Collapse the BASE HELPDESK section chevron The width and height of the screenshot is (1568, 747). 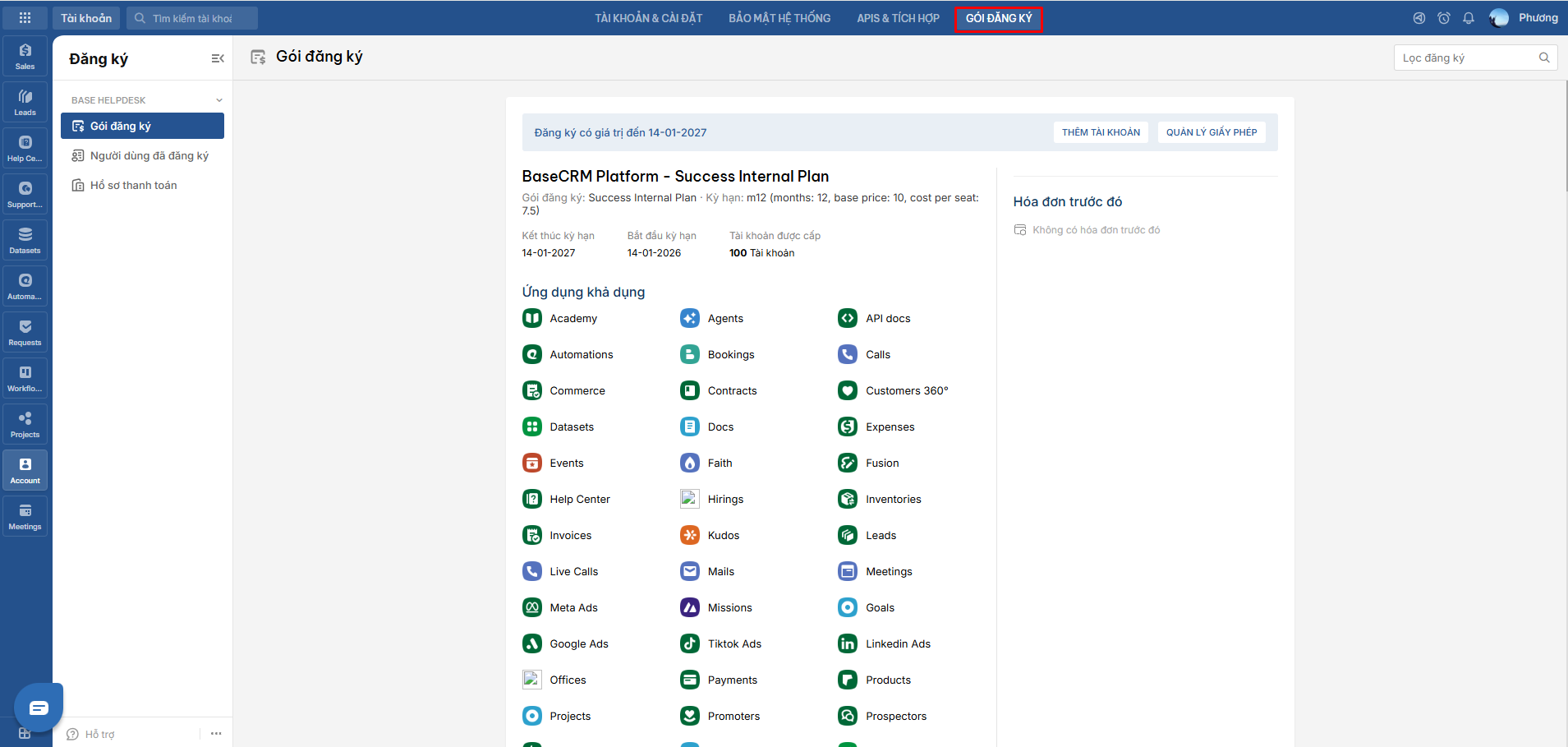tap(219, 100)
